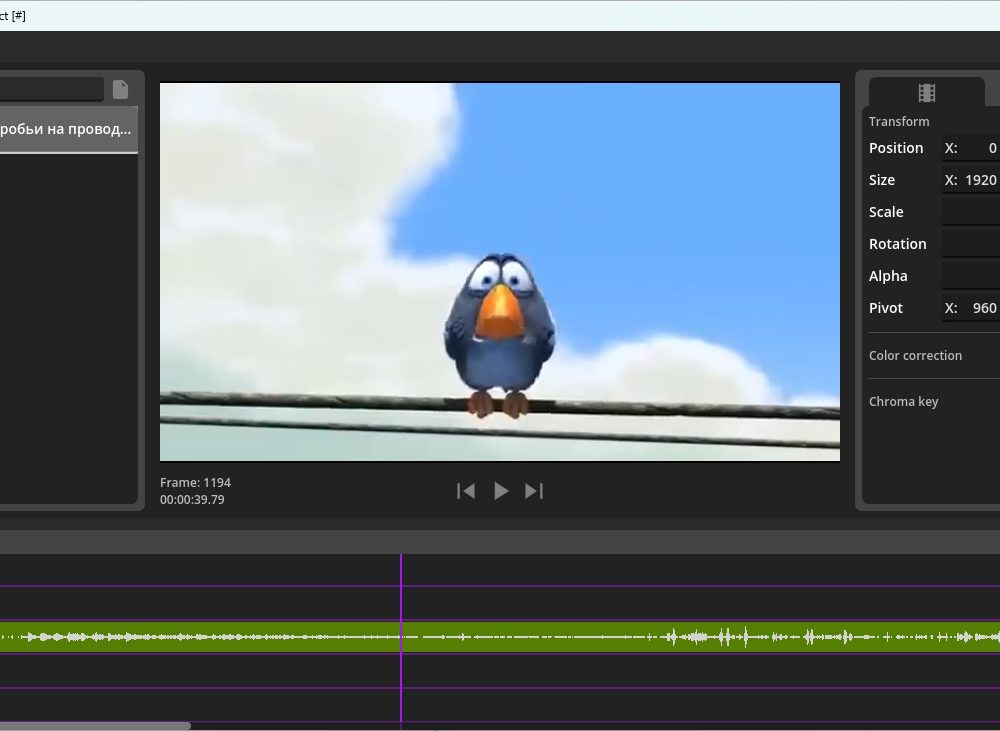1000x731 pixels.
Task: Play the video preview
Action: tap(501, 491)
